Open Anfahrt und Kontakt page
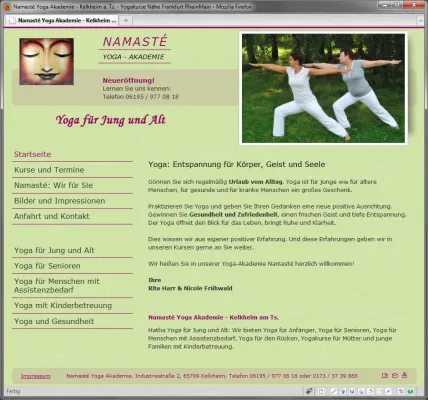This screenshot has width=428, height=400. click(52, 216)
